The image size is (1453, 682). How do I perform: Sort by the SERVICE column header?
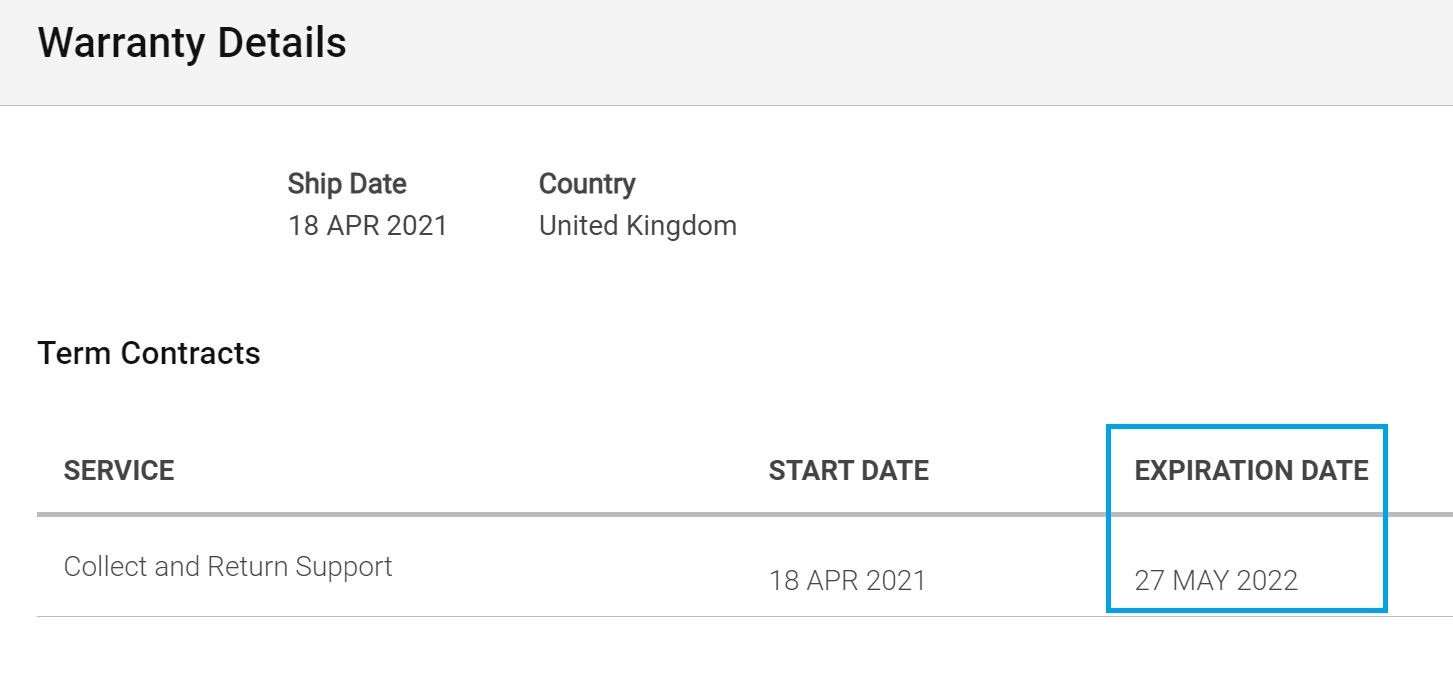coord(119,471)
